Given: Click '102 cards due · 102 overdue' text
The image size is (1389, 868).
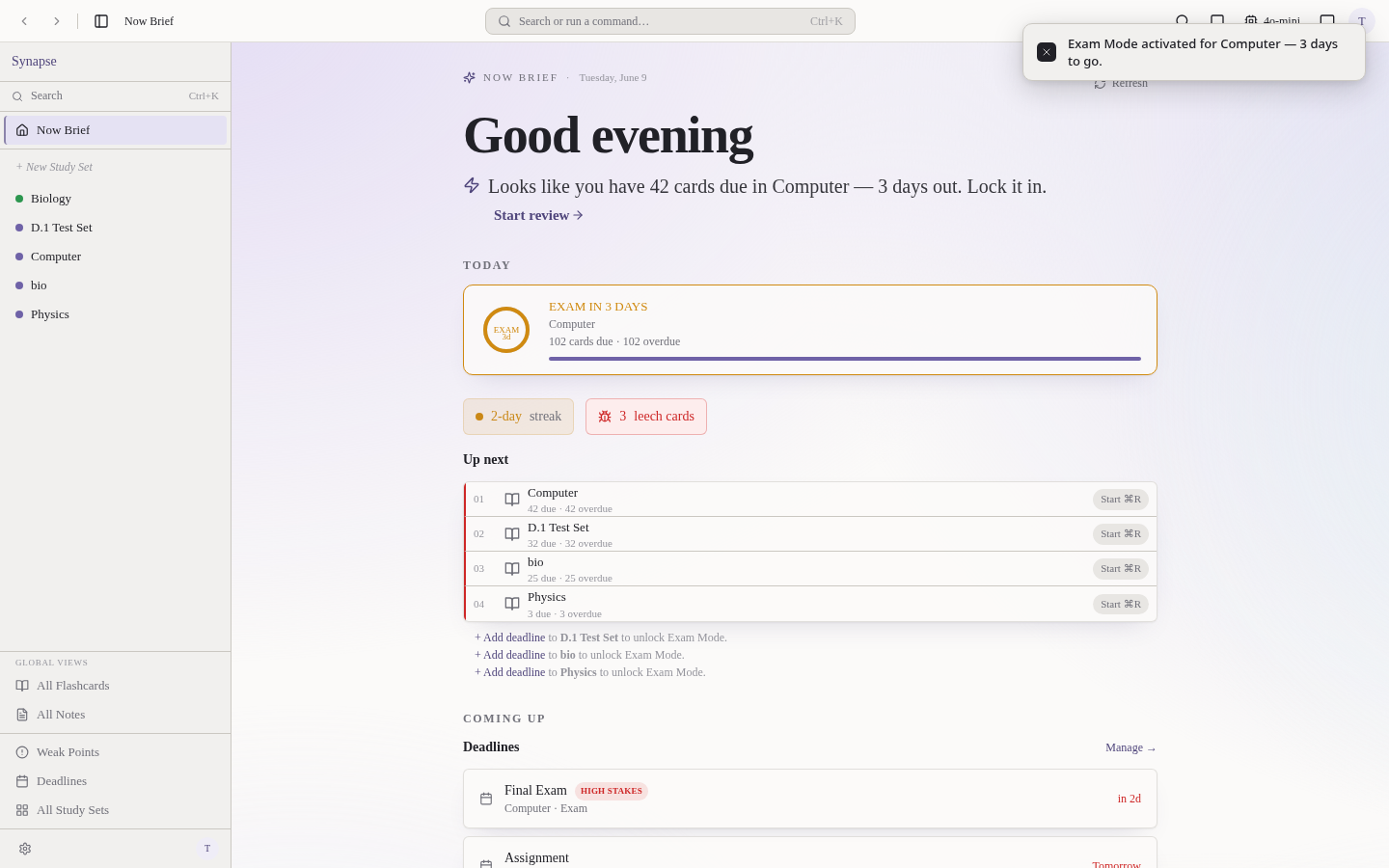Looking at the screenshot, I should click(x=614, y=341).
